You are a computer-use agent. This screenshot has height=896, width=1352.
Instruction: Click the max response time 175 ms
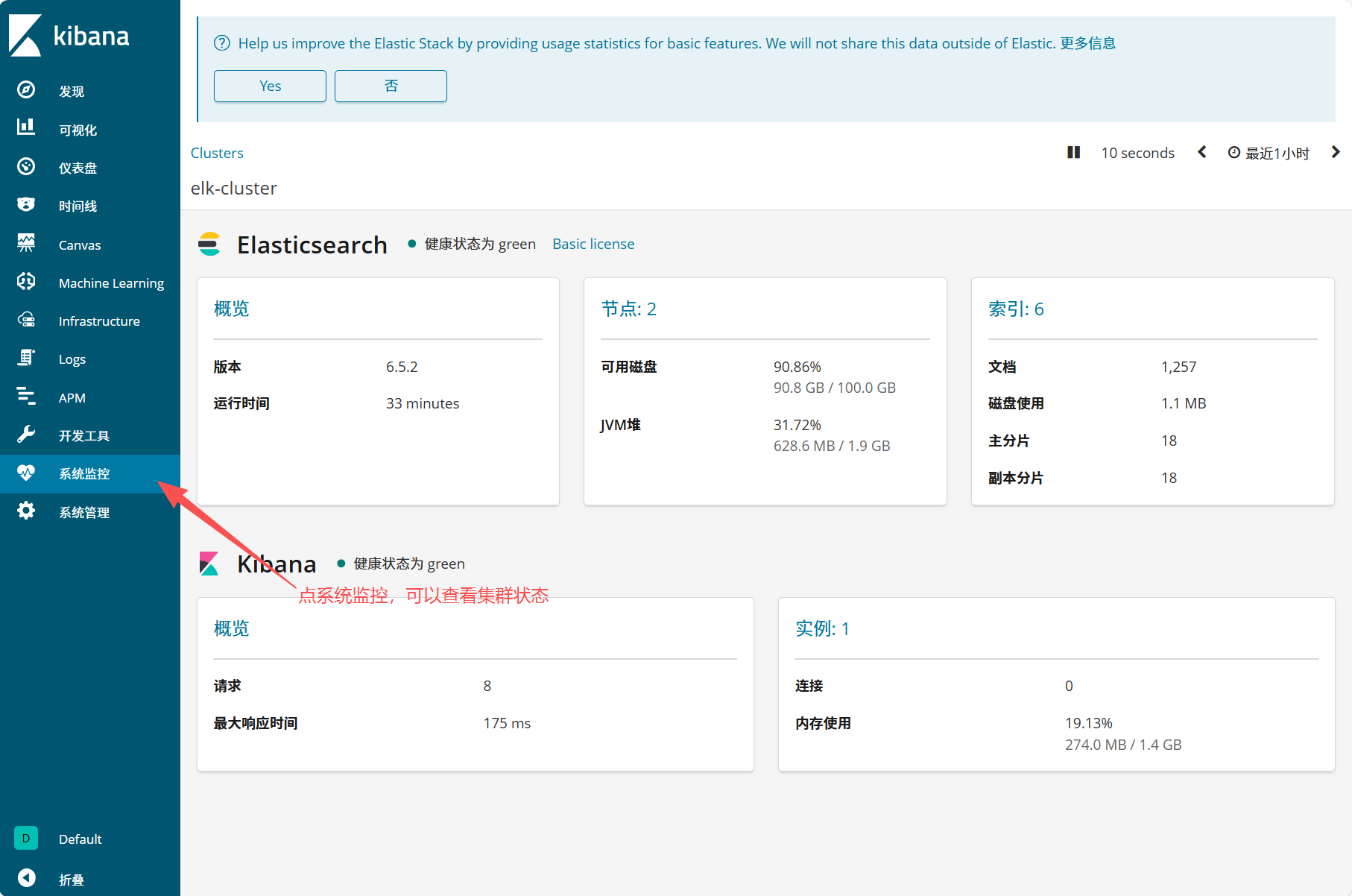point(507,723)
